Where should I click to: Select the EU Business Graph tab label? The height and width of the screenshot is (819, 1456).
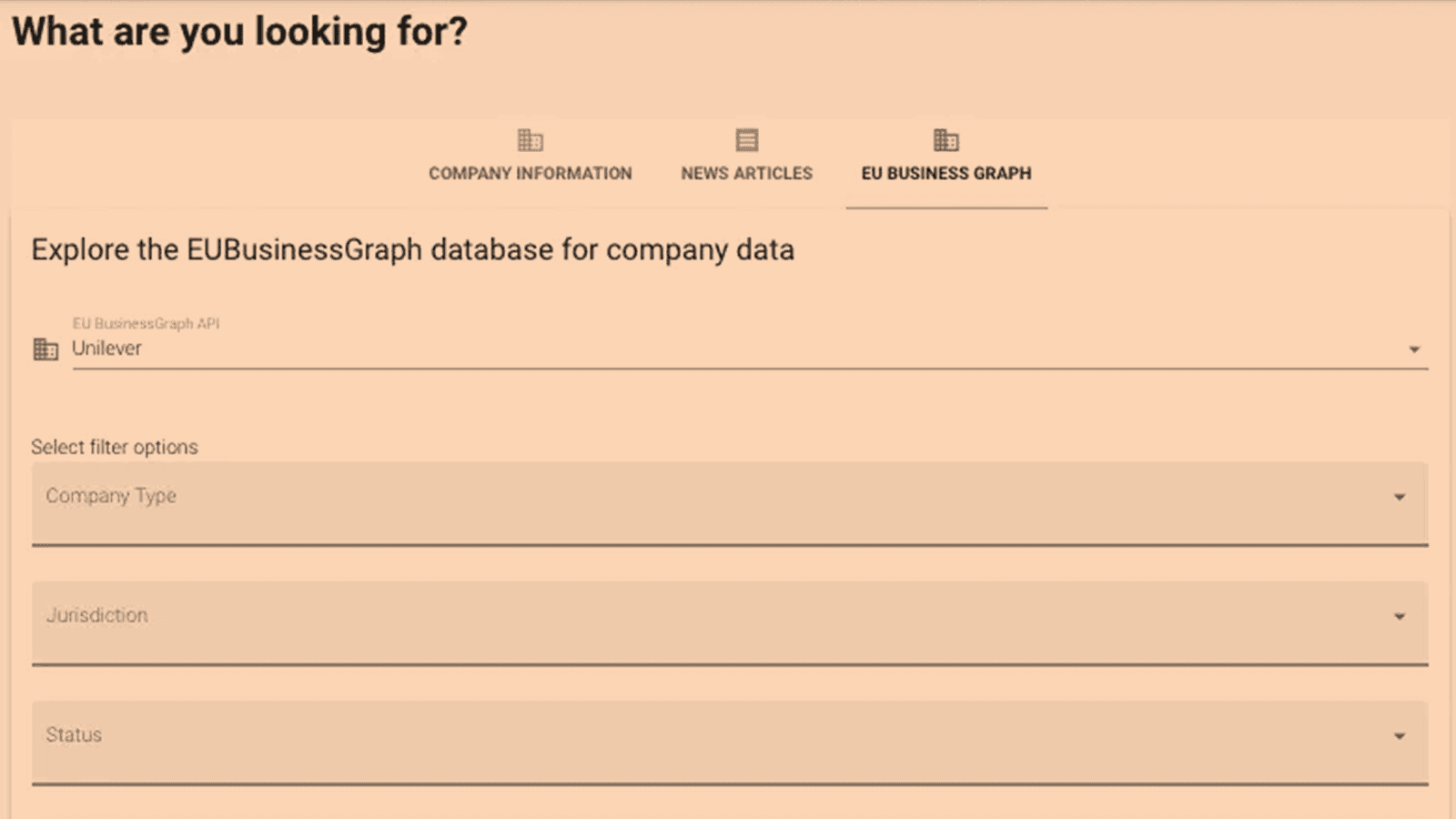click(x=946, y=173)
